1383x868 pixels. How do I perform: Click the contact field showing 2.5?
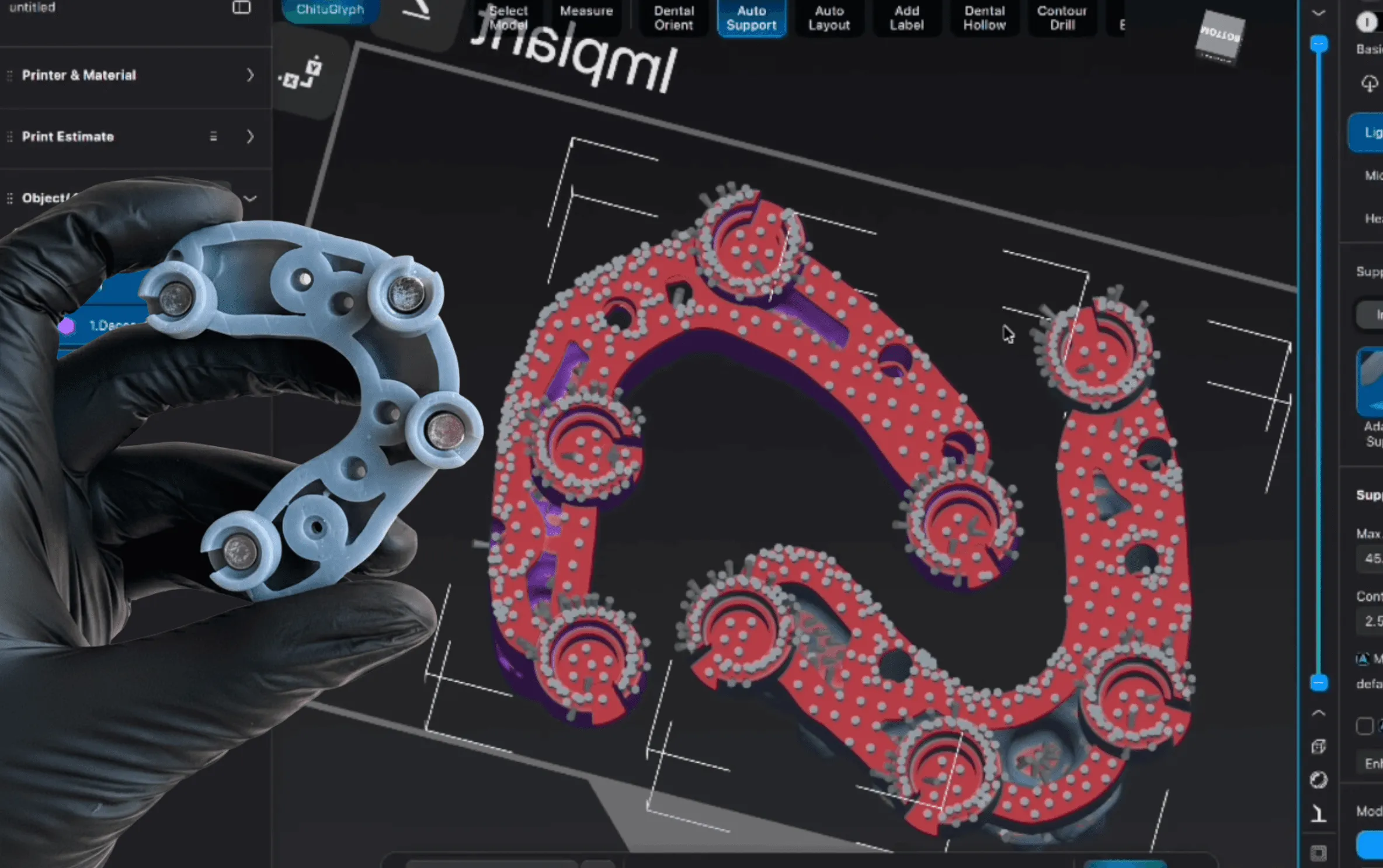tap(1370, 621)
